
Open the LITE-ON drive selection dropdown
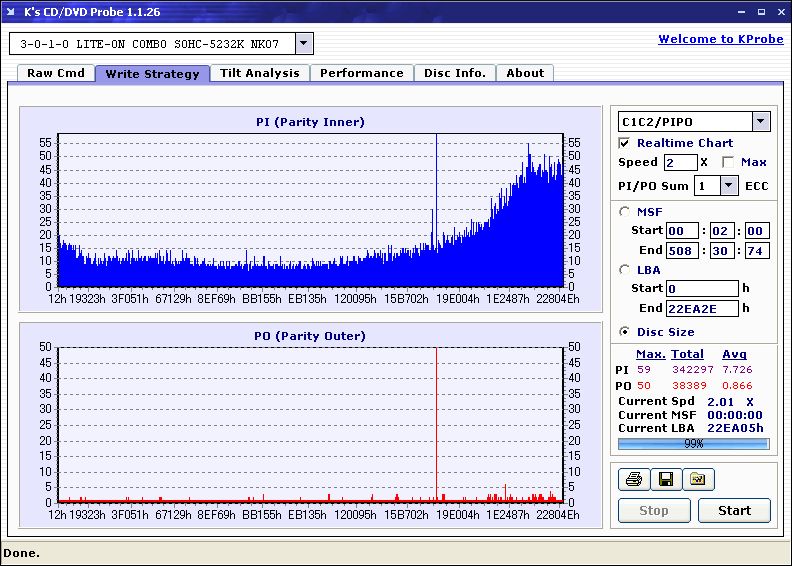click(x=304, y=44)
